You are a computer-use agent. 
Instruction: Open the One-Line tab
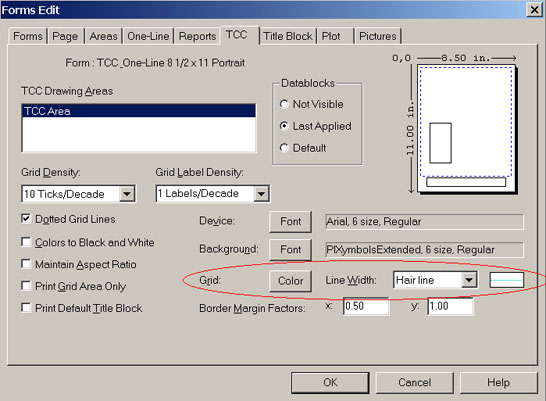tap(148, 36)
